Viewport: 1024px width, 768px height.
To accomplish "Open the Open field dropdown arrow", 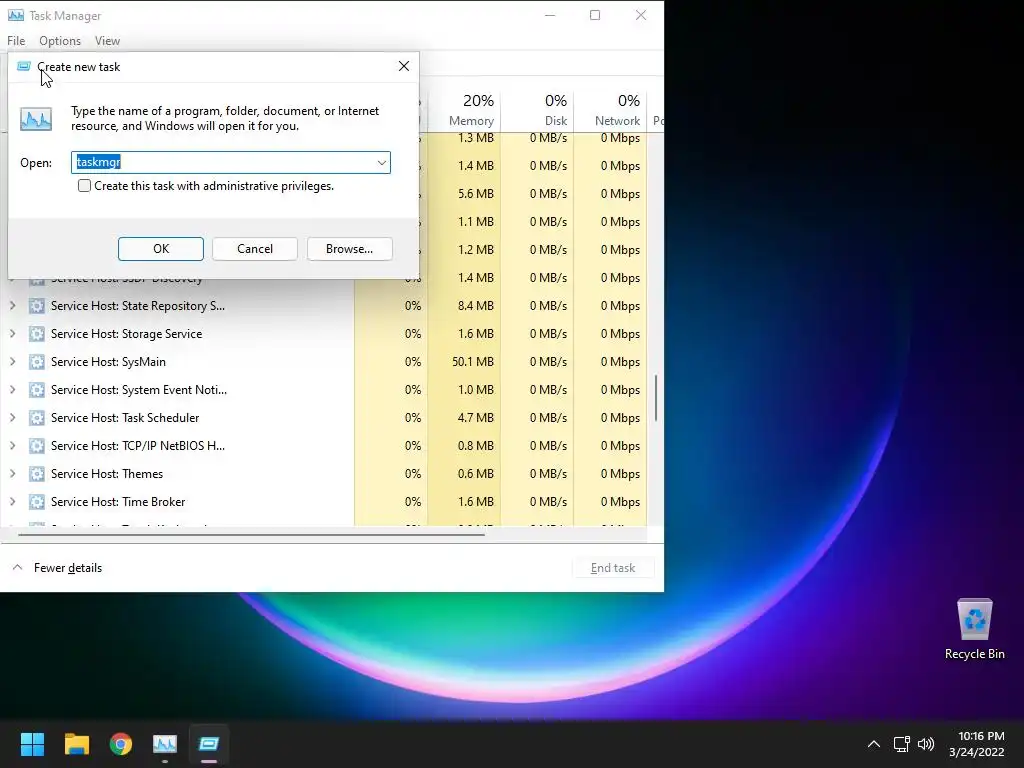I will [381, 163].
